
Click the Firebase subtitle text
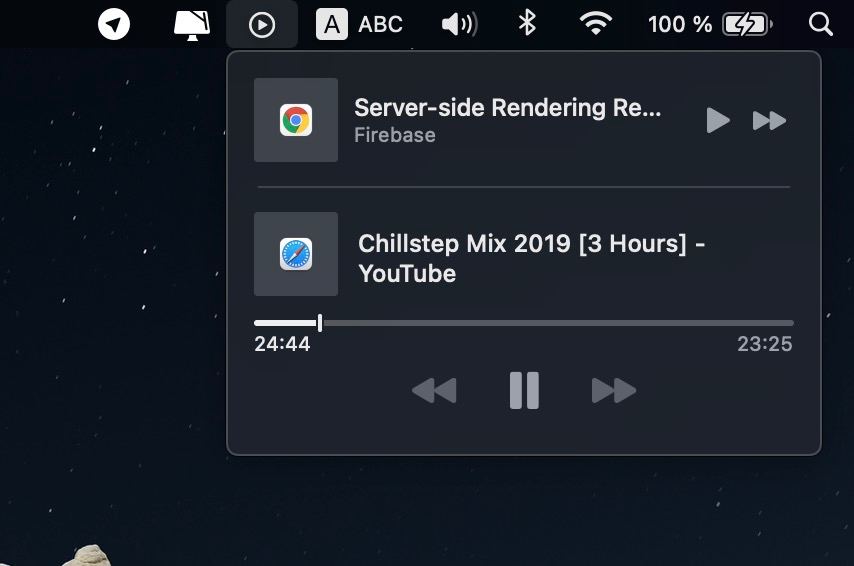(395, 135)
